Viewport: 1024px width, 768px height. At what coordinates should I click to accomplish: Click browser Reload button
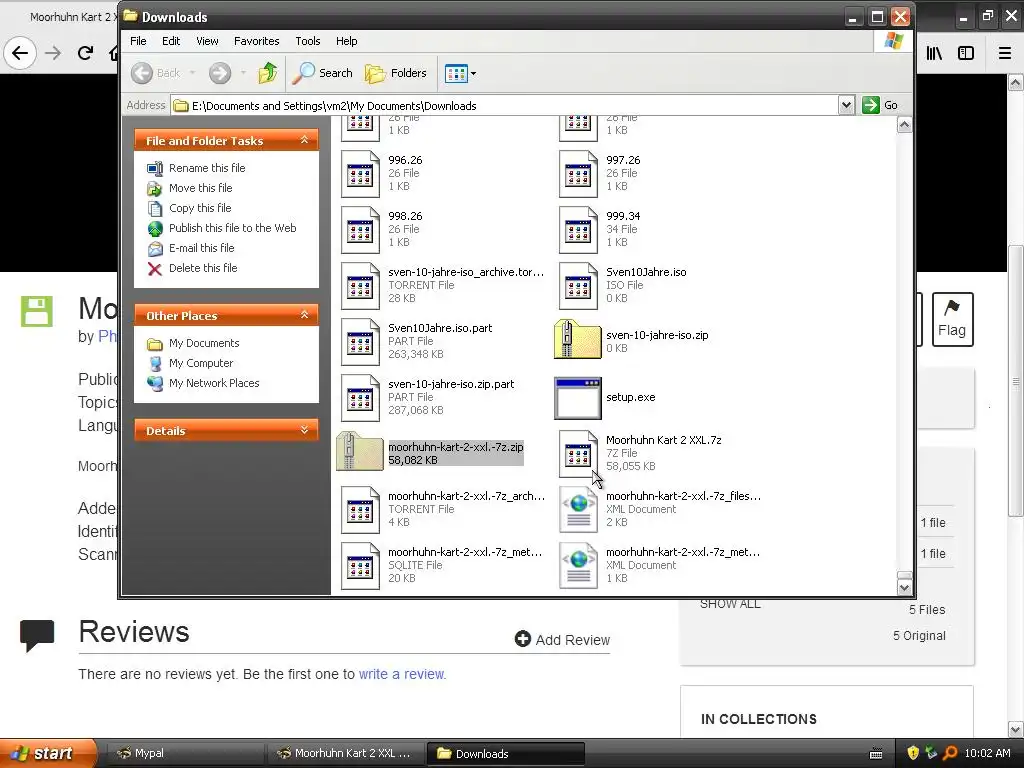pyautogui.click(x=85, y=53)
